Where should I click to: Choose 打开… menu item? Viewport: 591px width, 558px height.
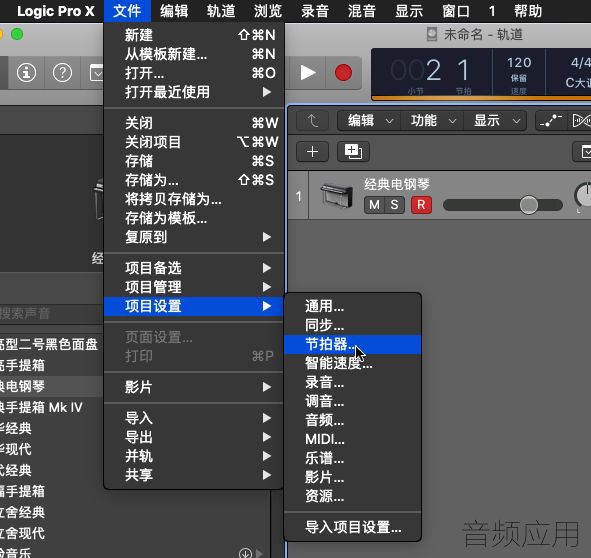(194, 73)
